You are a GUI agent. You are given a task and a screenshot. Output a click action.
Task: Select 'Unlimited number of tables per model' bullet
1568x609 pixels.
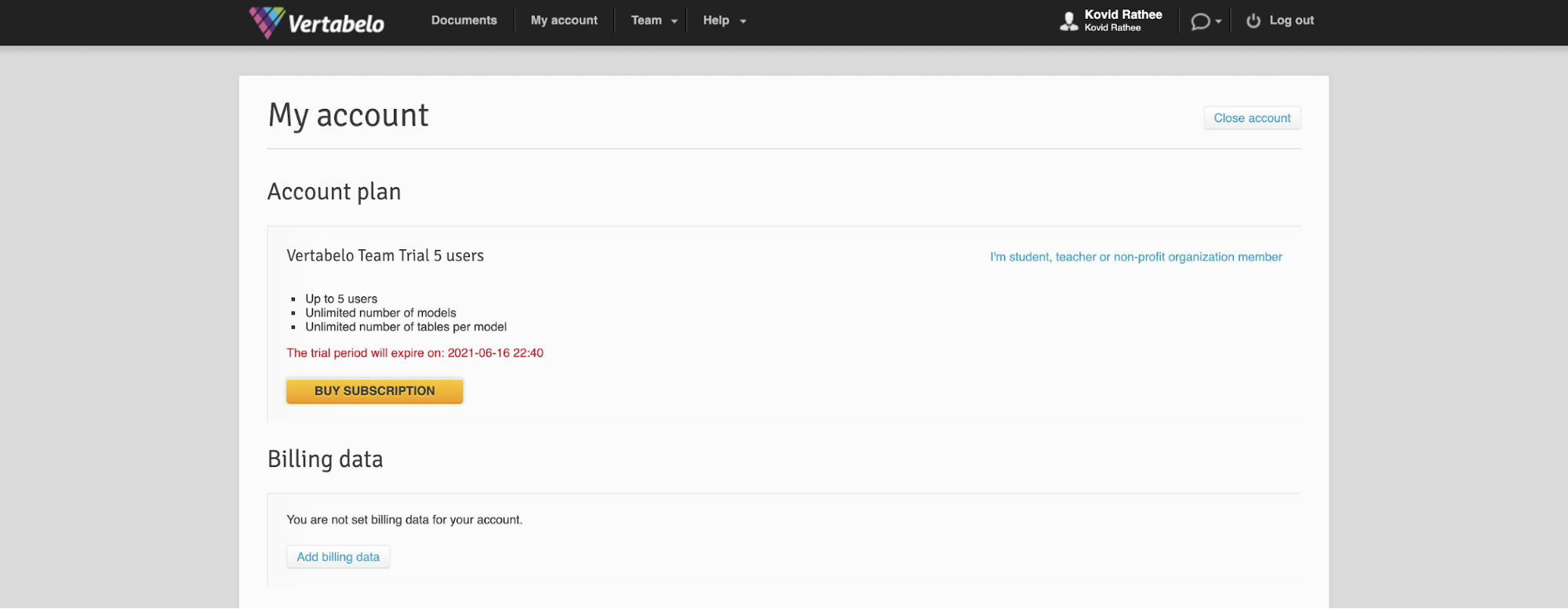coord(406,327)
